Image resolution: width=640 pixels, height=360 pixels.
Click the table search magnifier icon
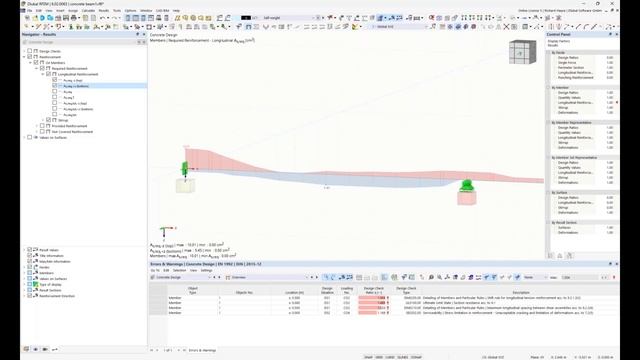[431, 278]
